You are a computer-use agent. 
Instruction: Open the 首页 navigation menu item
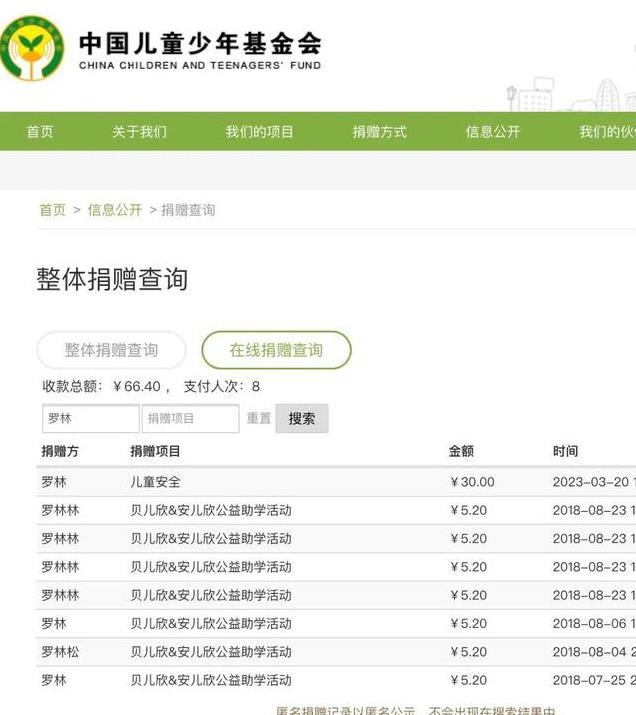click(40, 132)
